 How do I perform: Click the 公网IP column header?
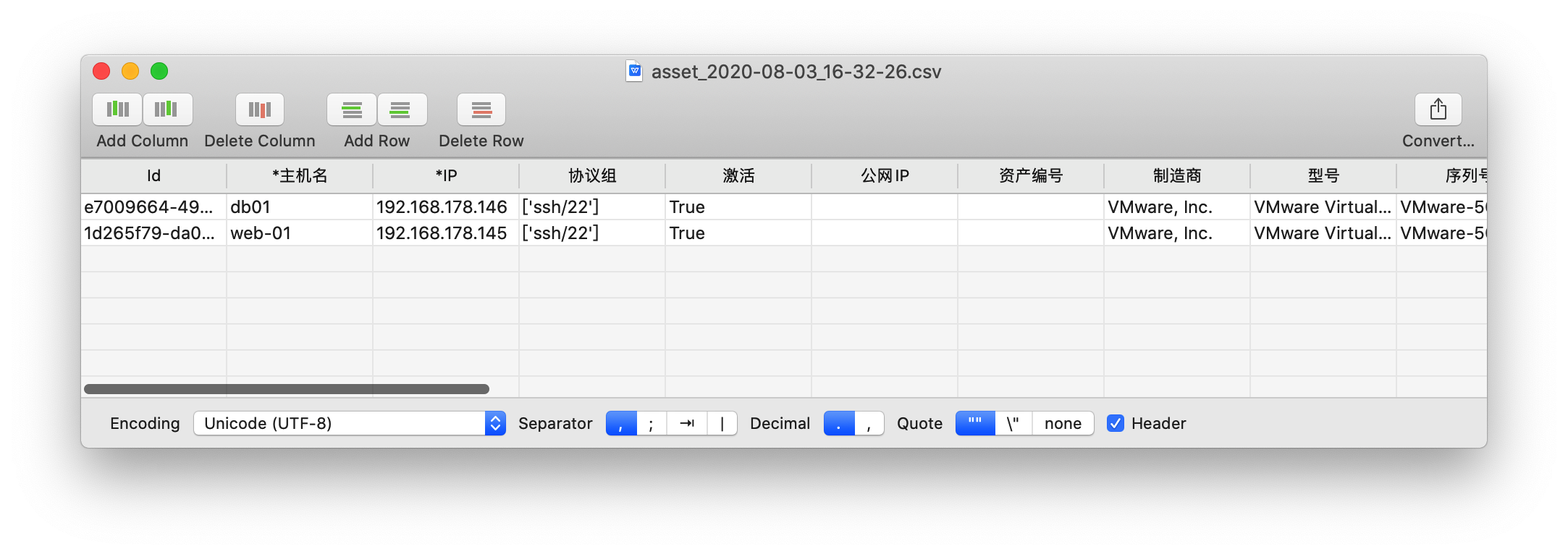coord(885,176)
